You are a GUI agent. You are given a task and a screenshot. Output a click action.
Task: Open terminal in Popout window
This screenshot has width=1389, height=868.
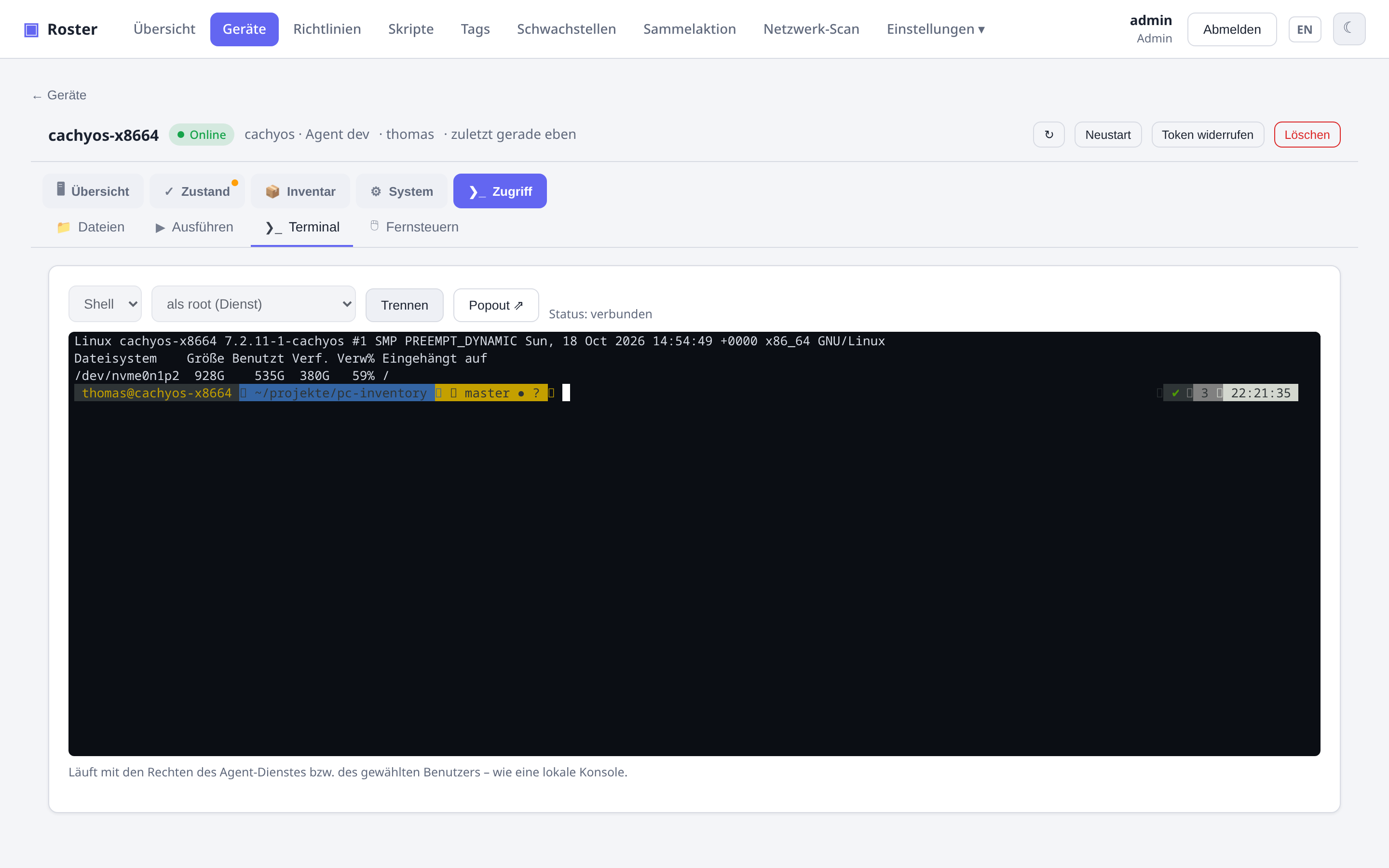point(496,305)
